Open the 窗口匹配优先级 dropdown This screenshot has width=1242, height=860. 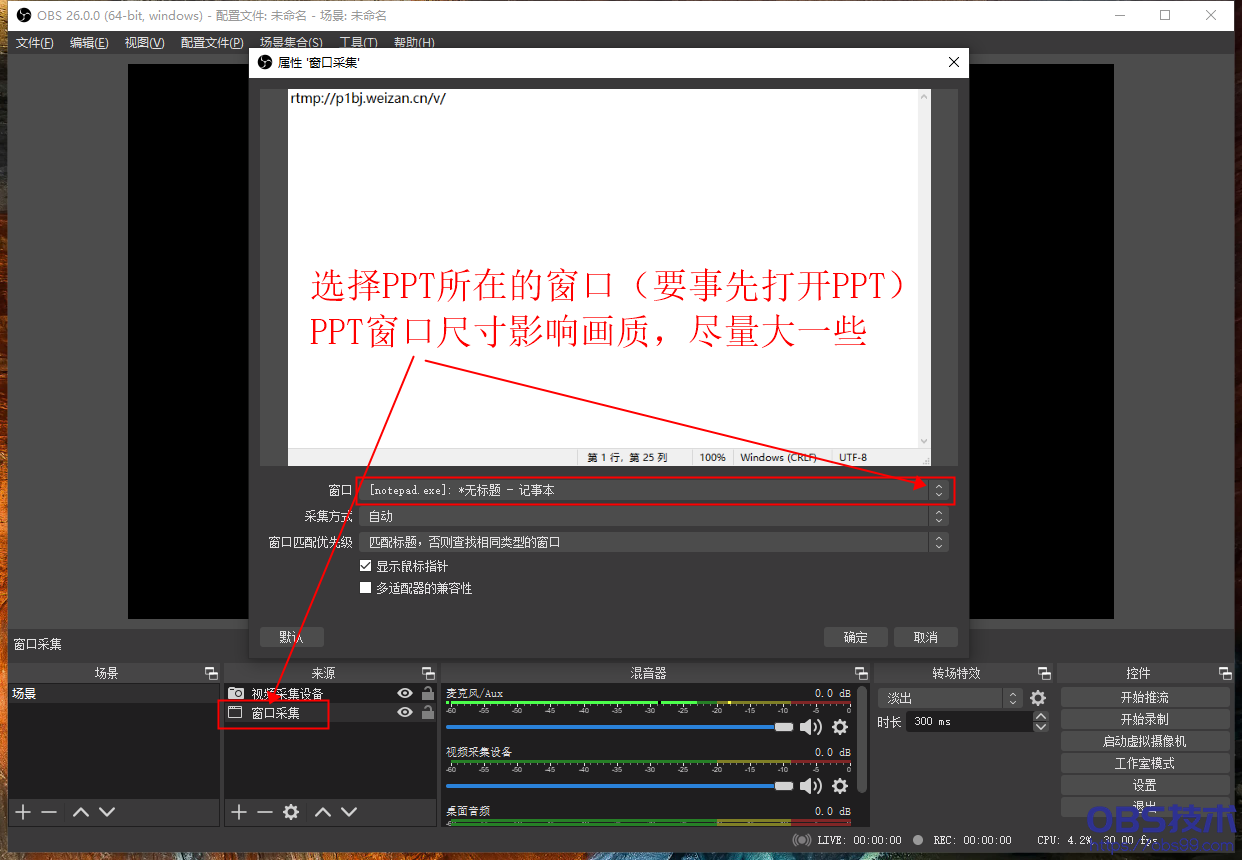654,542
